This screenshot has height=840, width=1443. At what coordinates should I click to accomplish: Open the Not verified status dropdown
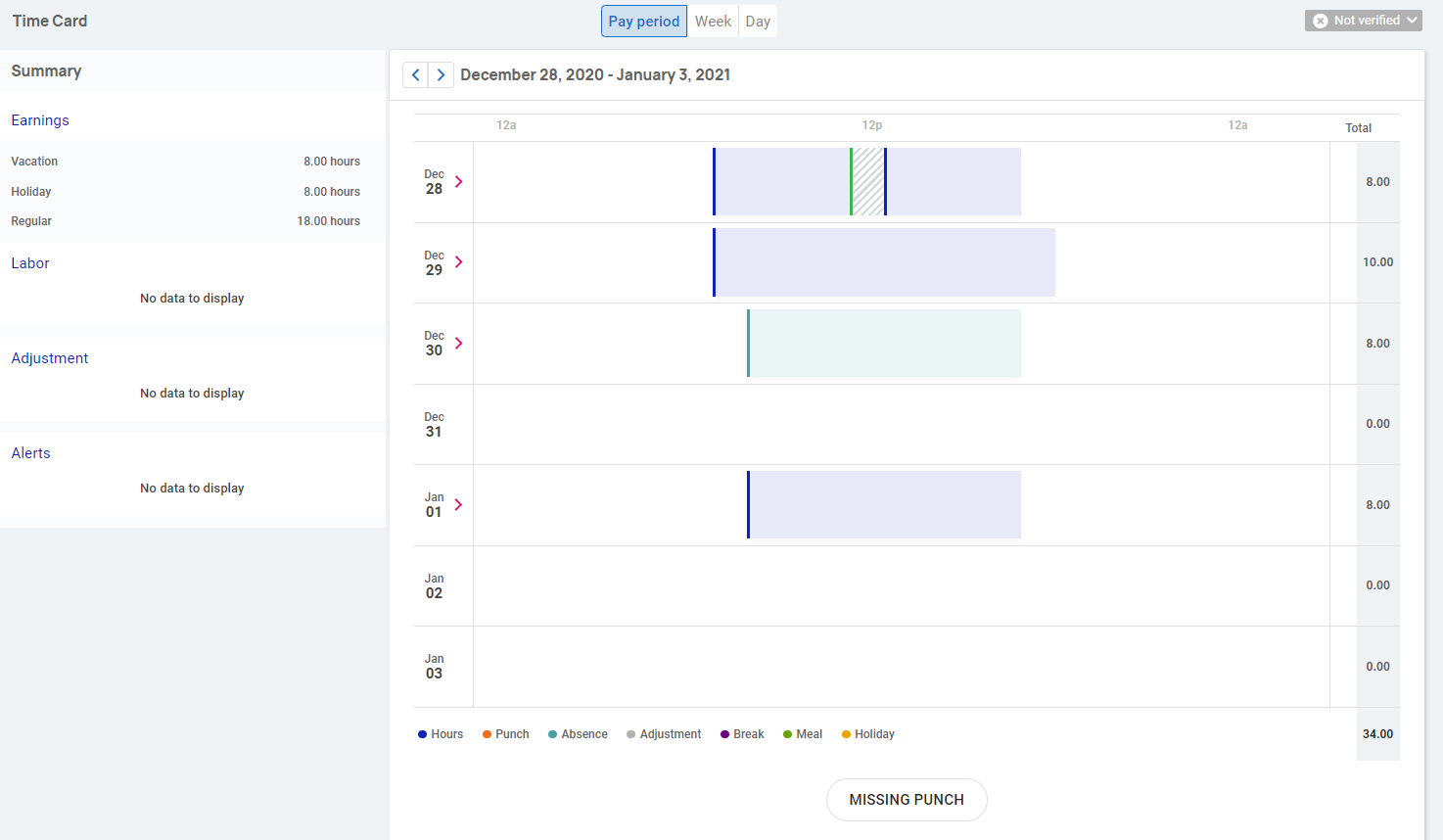[1363, 21]
